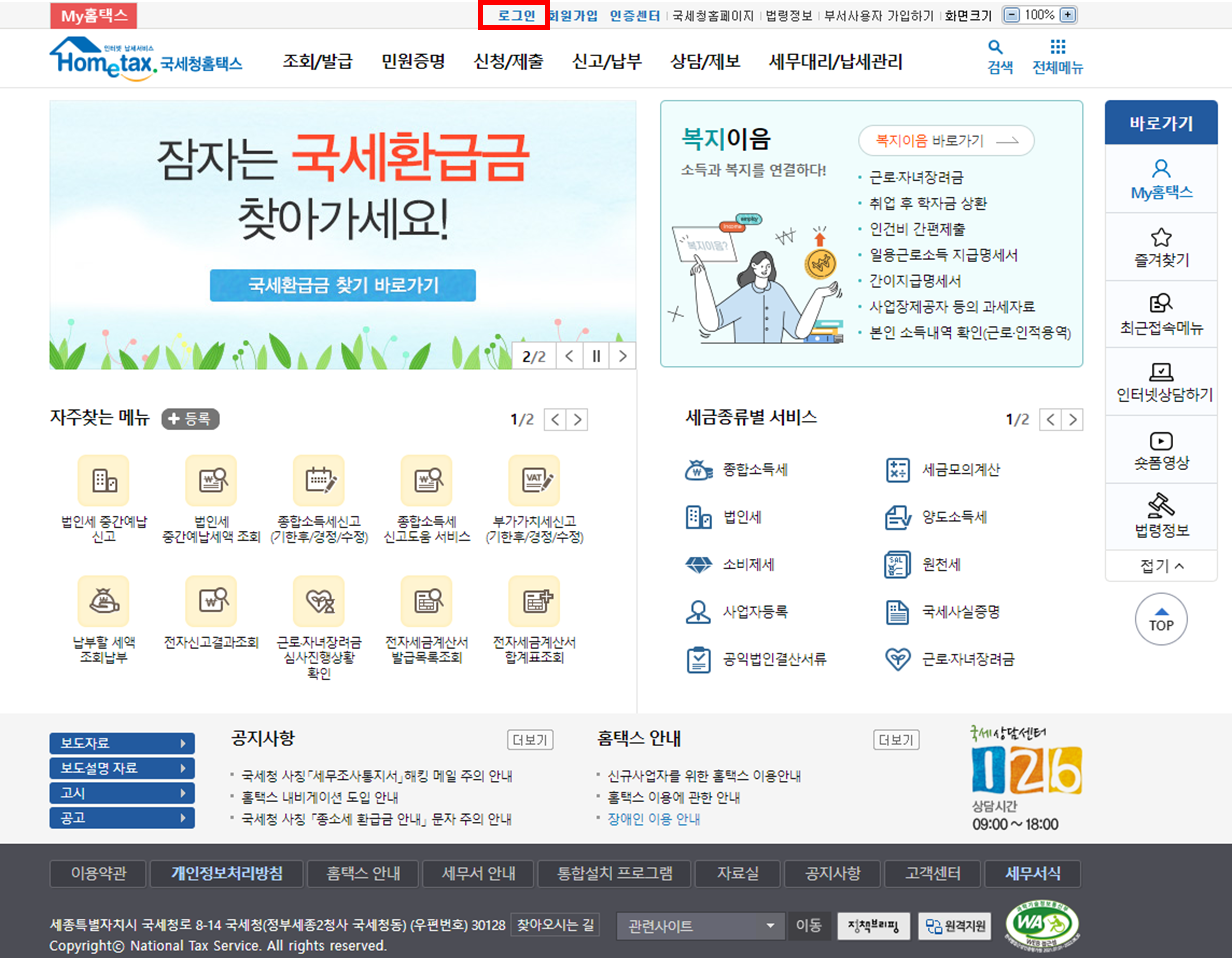Viewport: 1232px width, 958px height.
Task: Open 인터넷상담하기 in sidebar
Action: coord(1161,382)
